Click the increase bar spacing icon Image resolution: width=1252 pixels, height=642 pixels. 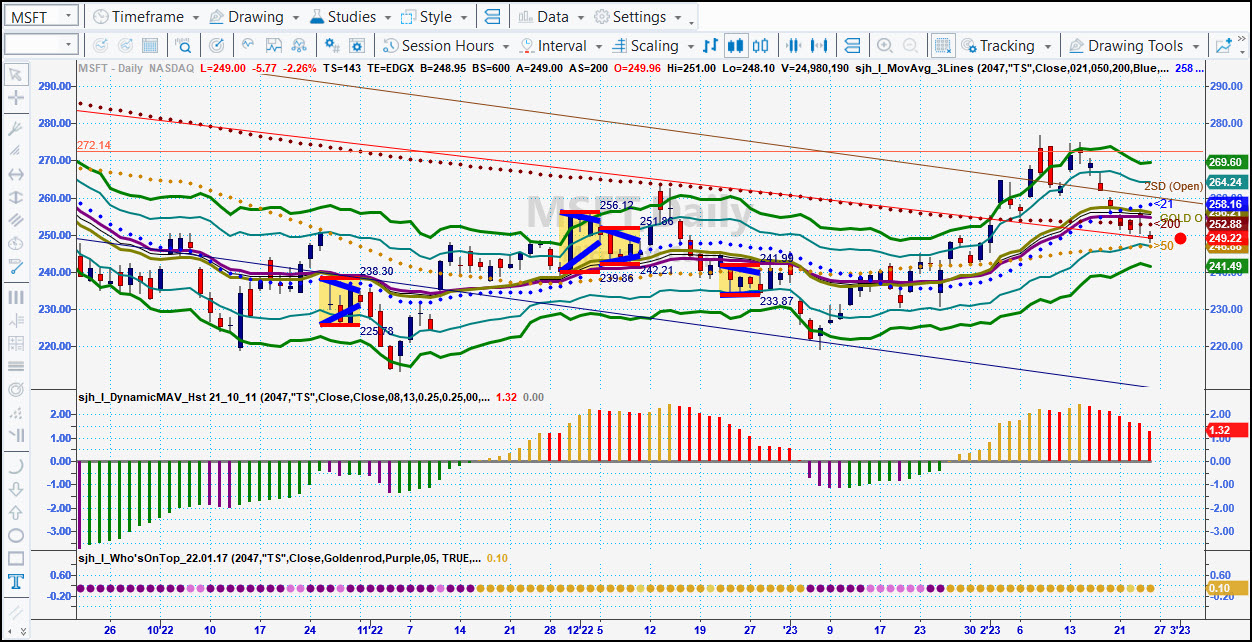[821, 46]
